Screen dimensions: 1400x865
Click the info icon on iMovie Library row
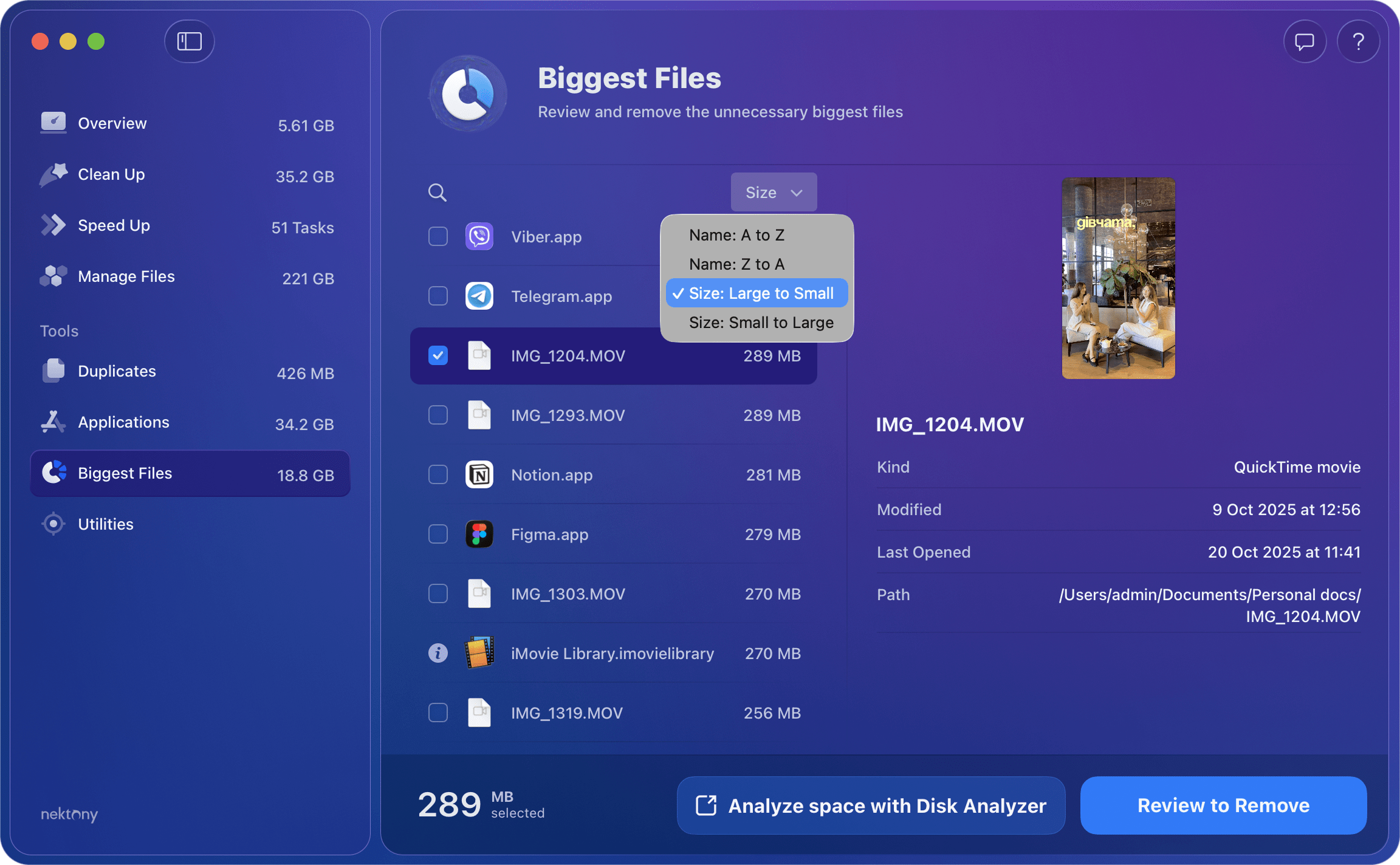pos(437,653)
